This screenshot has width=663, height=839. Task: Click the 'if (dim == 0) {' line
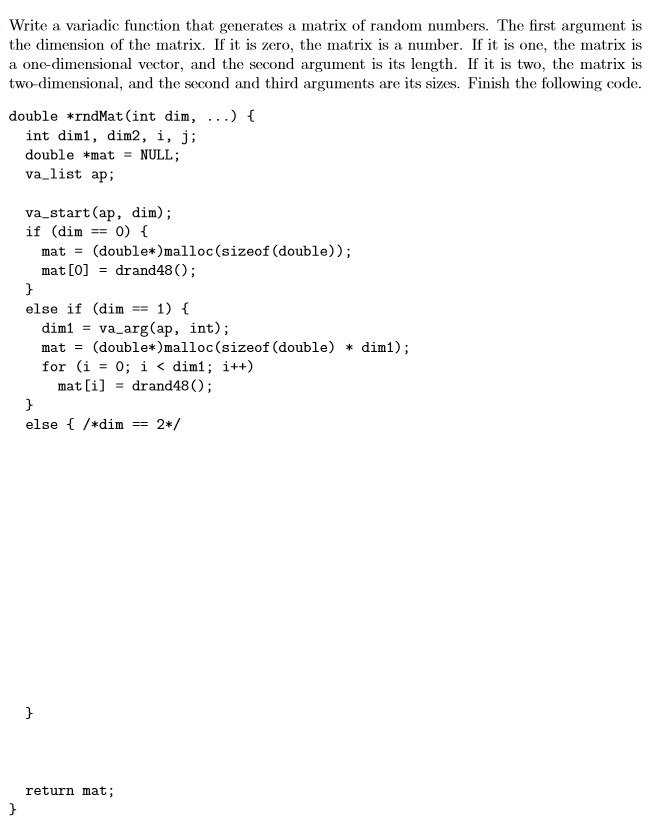pyautogui.click(x=87, y=232)
